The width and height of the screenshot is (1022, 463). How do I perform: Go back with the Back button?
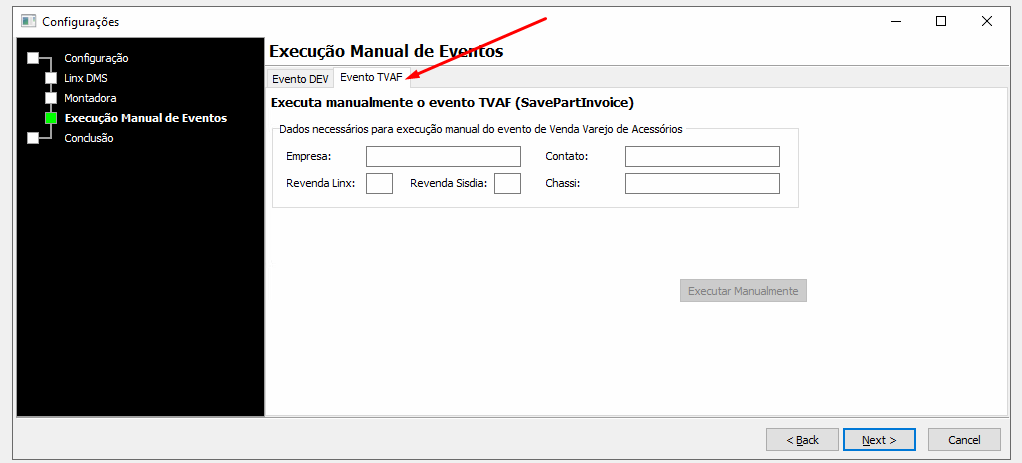coord(802,440)
